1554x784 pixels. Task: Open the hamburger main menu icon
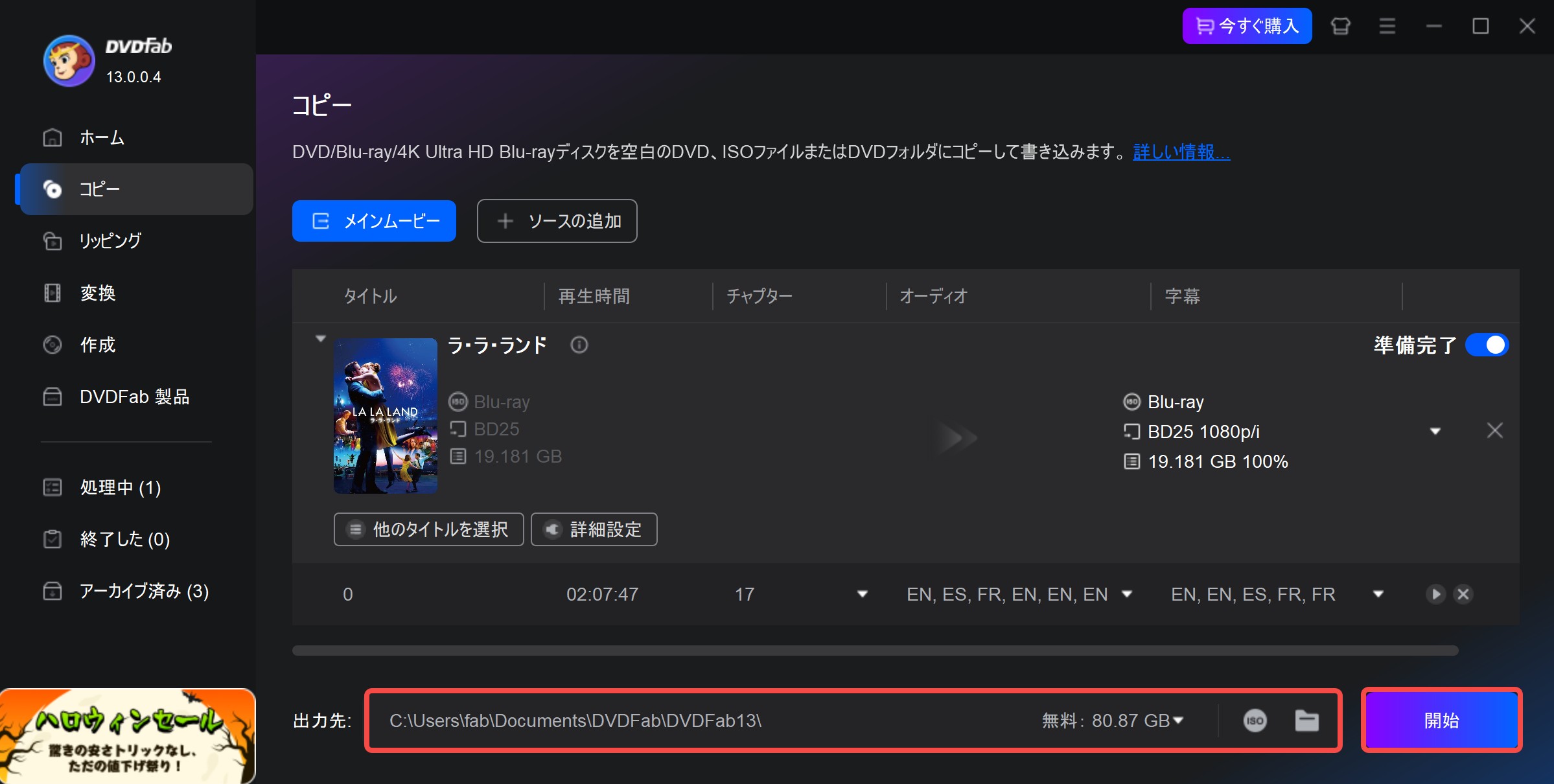coord(1387,26)
